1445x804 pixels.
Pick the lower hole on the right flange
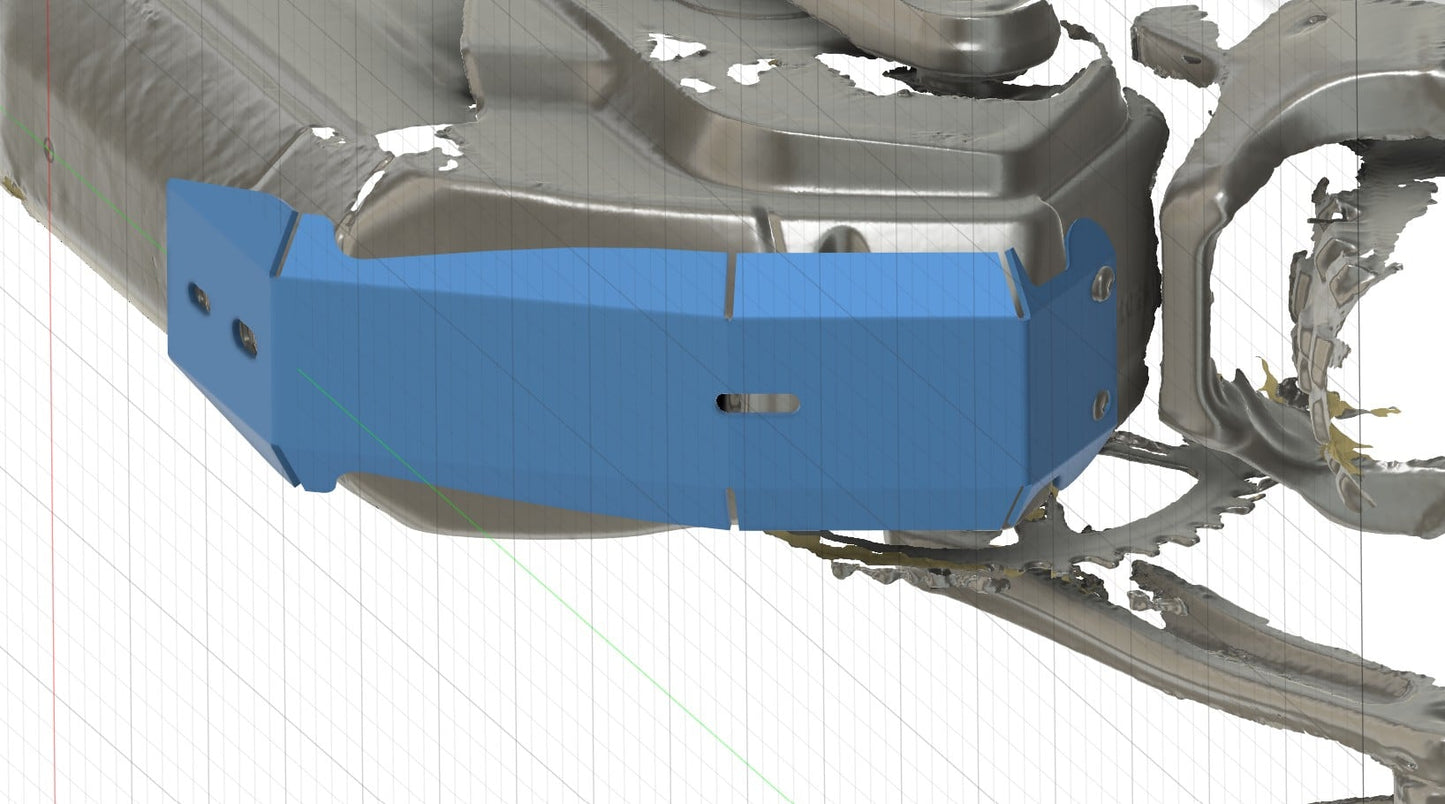point(1100,403)
